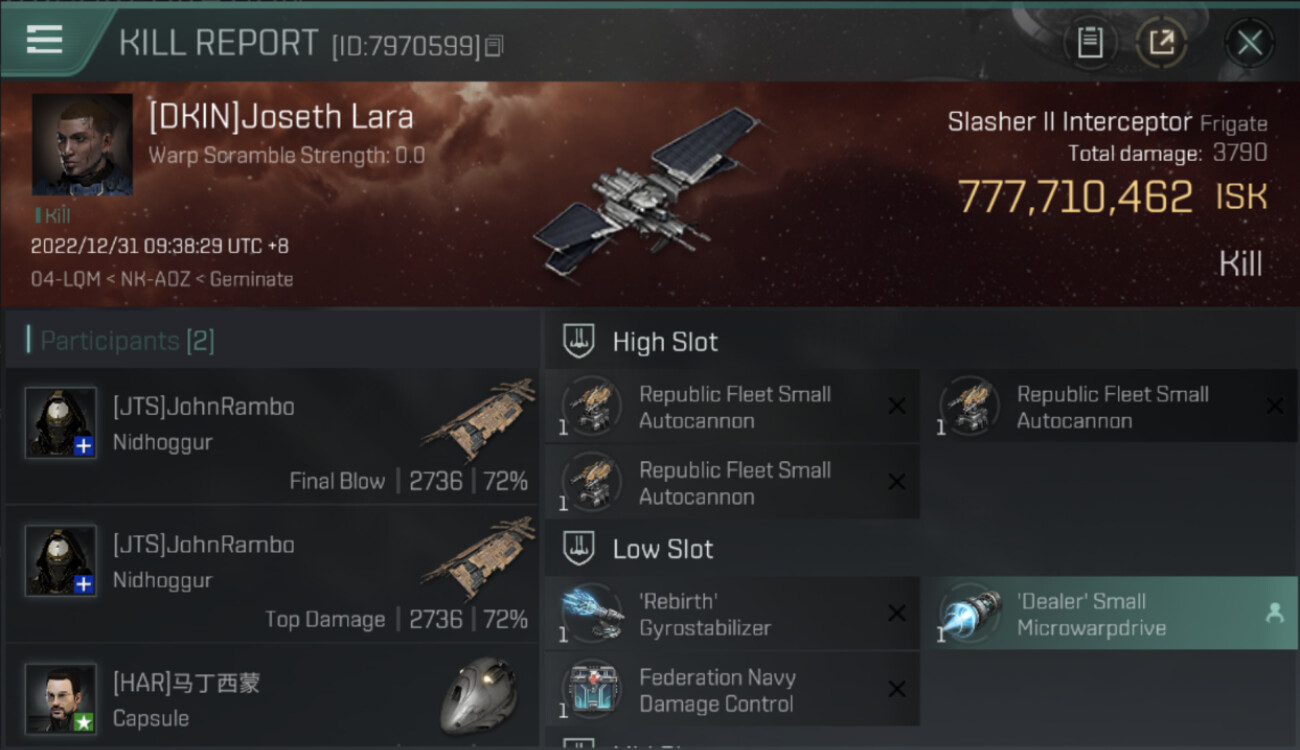Image resolution: width=1300 pixels, height=750 pixels.
Task: Select the 'Dealer' Small Microwarpdrive module
Action: coord(1110,614)
